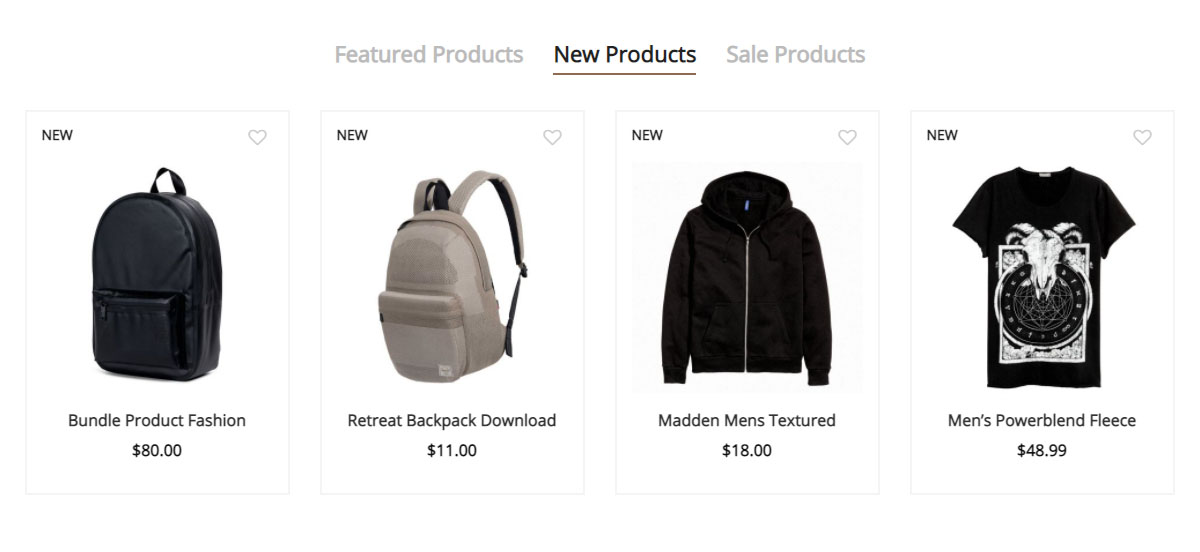Click the $80.00 price
This screenshot has height=552, width=1200.
pos(157,450)
